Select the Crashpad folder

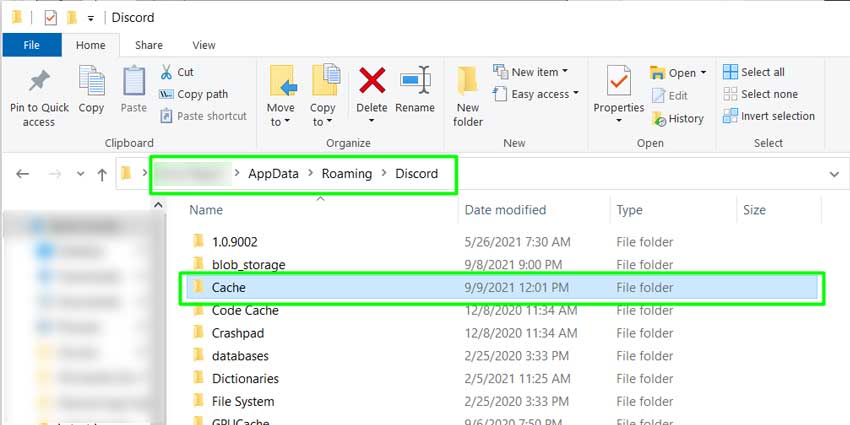pyautogui.click(x=237, y=333)
